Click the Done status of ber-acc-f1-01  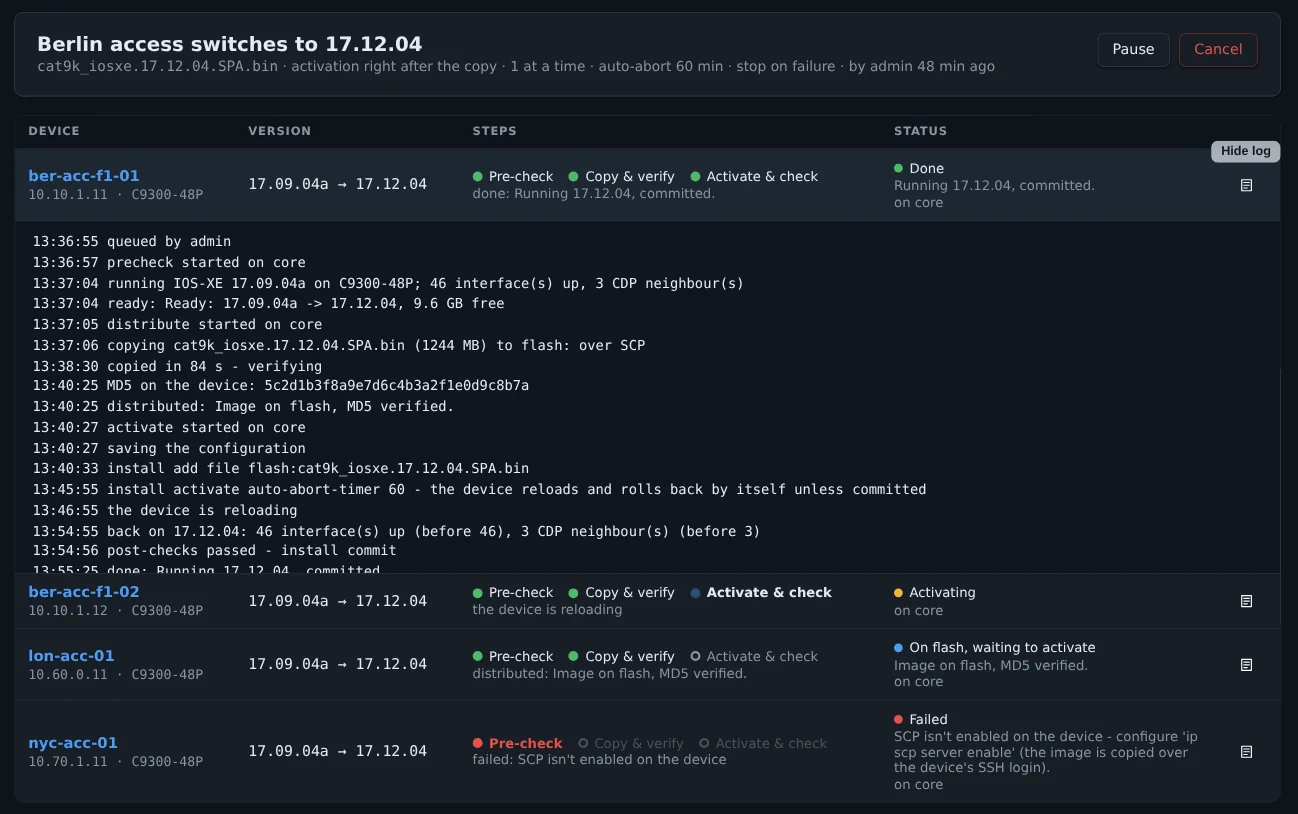pos(919,168)
